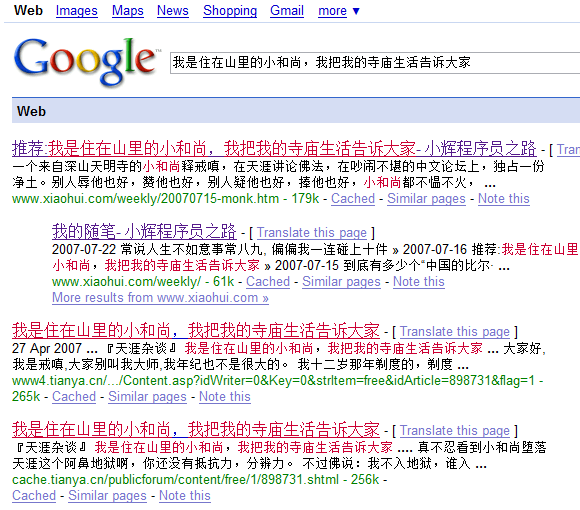
Task: Open the 我的随笔-小辉程序员之路 result
Action: pyautogui.click(x=144, y=232)
